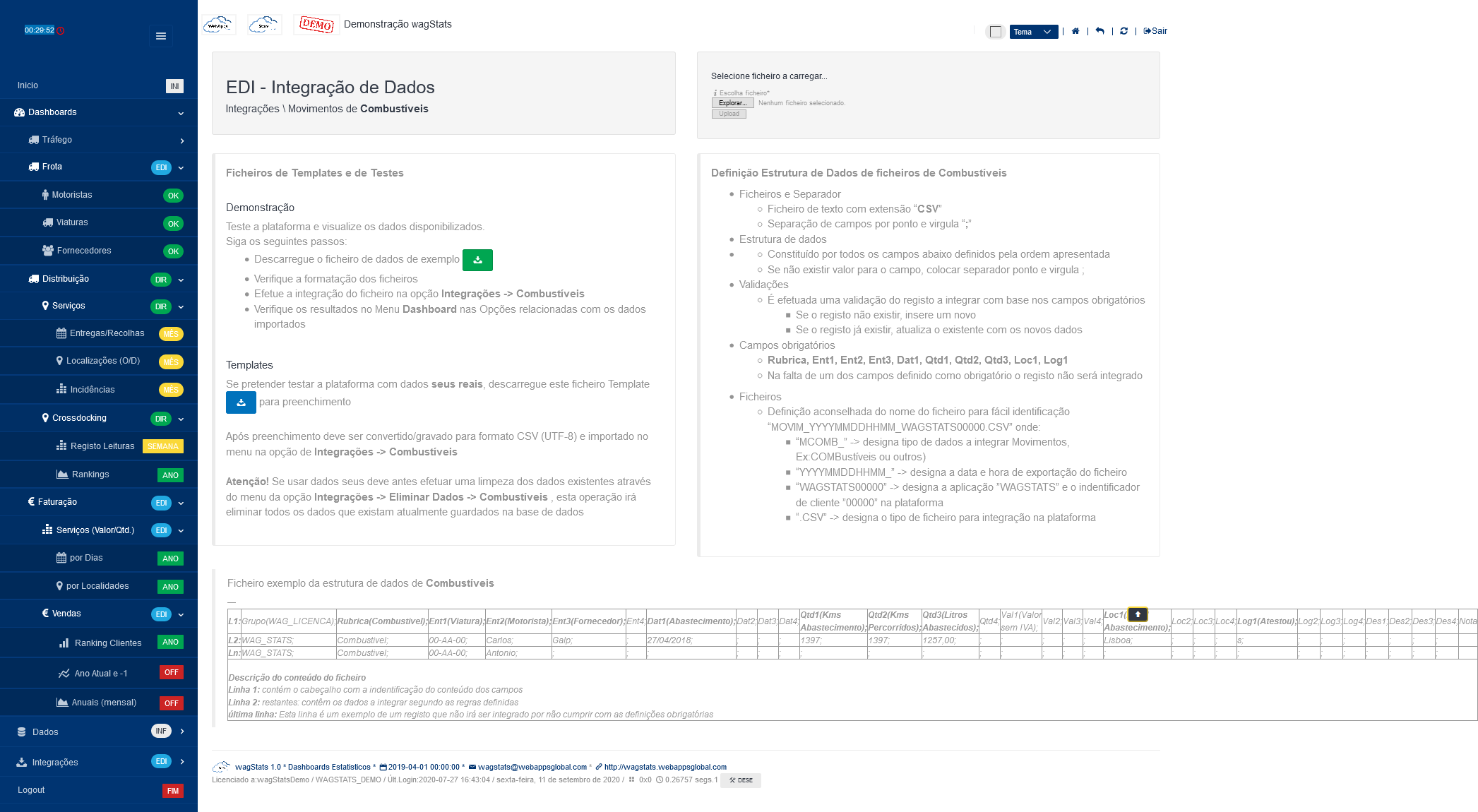The image size is (1478, 812).
Task: Click the Rankings chart icon
Action: click(x=62, y=474)
